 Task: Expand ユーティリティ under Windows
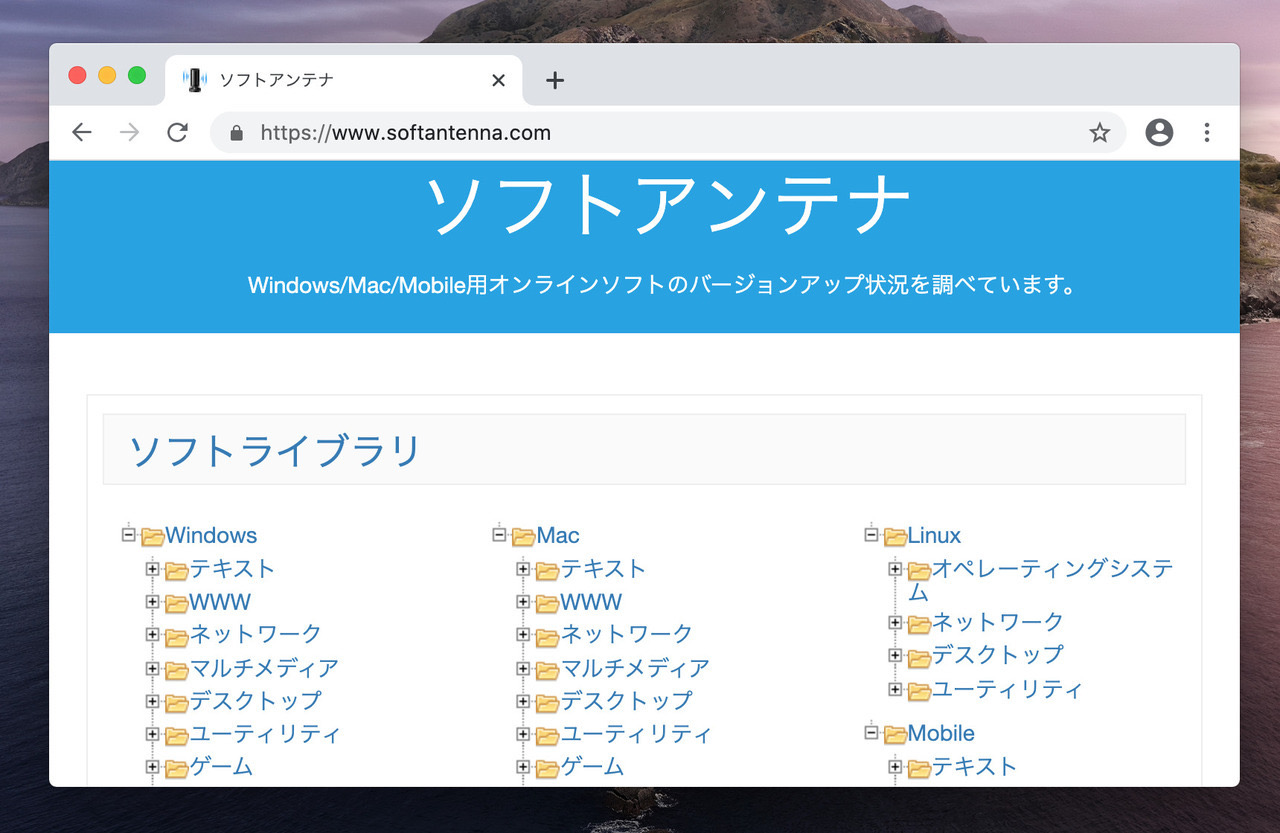tap(152, 734)
